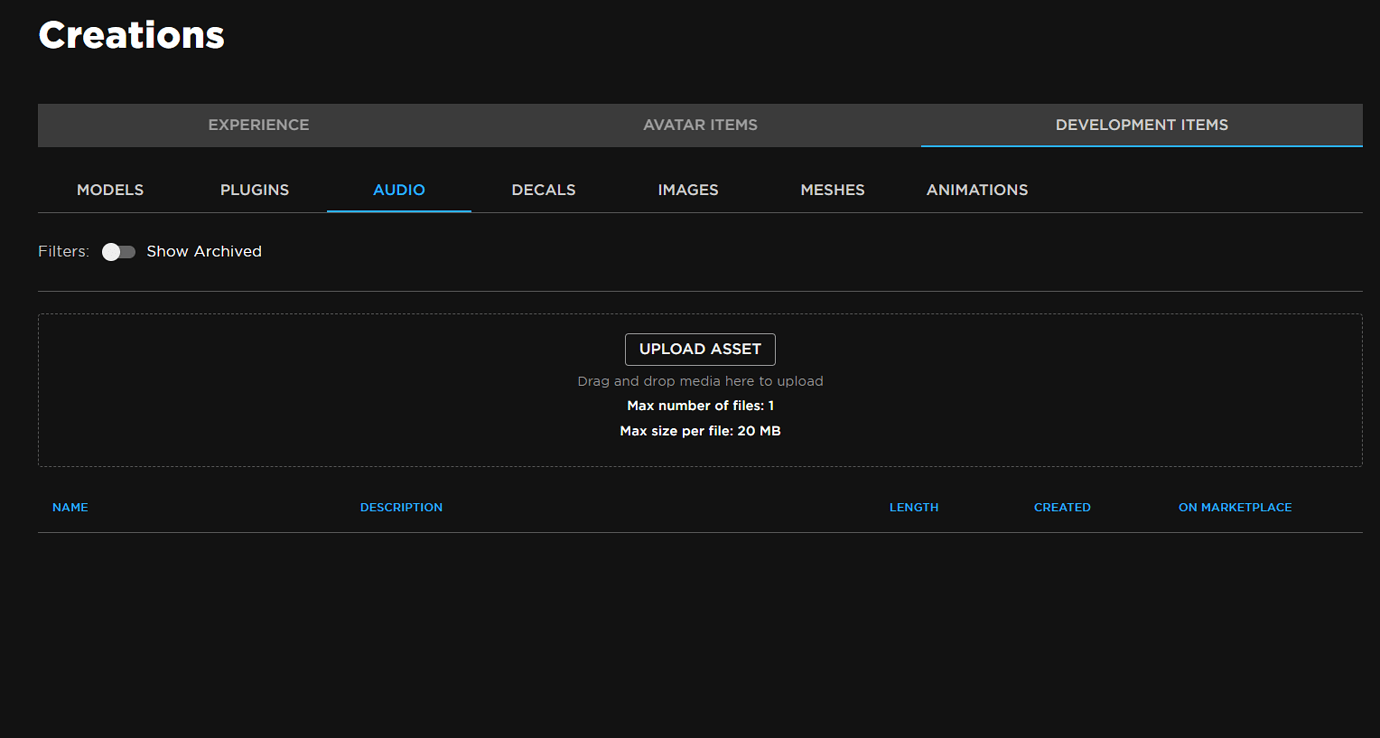
Task: Toggle the Show Archived filter switch
Action: pos(118,251)
